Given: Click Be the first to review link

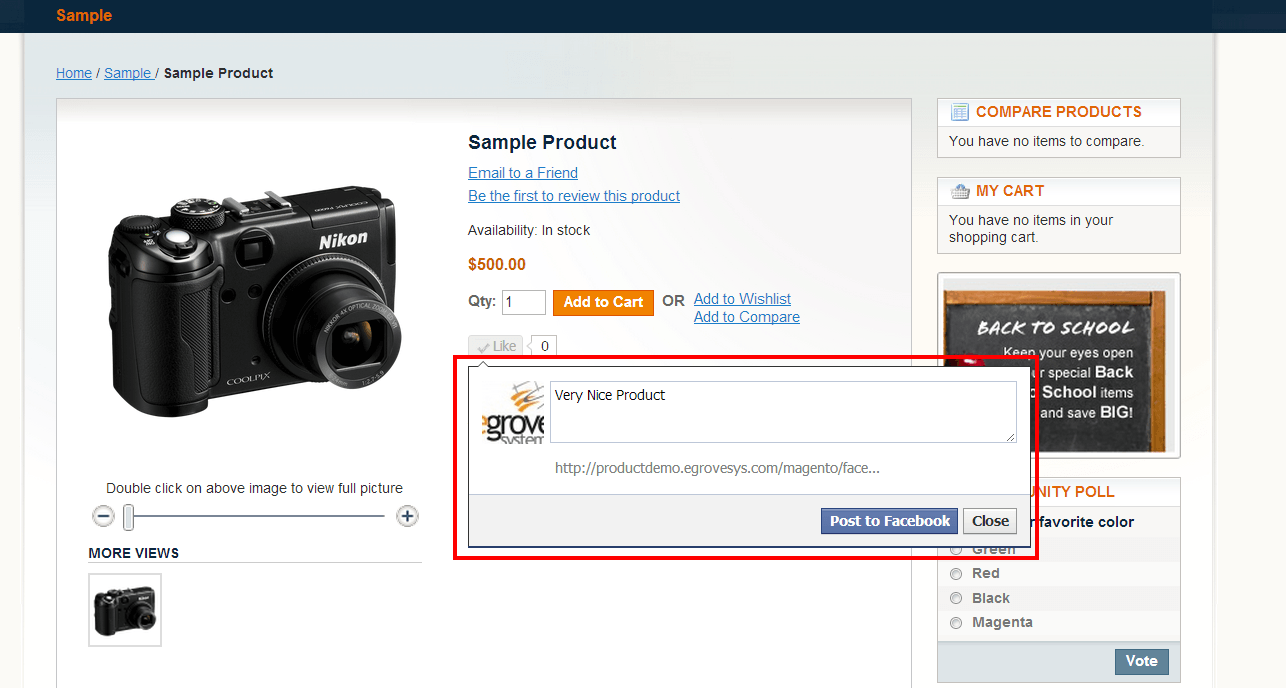Looking at the screenshot, I should point(574,196).
